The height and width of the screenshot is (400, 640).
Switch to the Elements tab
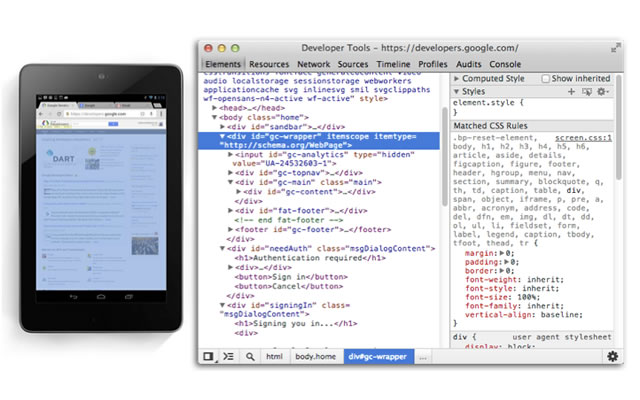click(223, 64)
